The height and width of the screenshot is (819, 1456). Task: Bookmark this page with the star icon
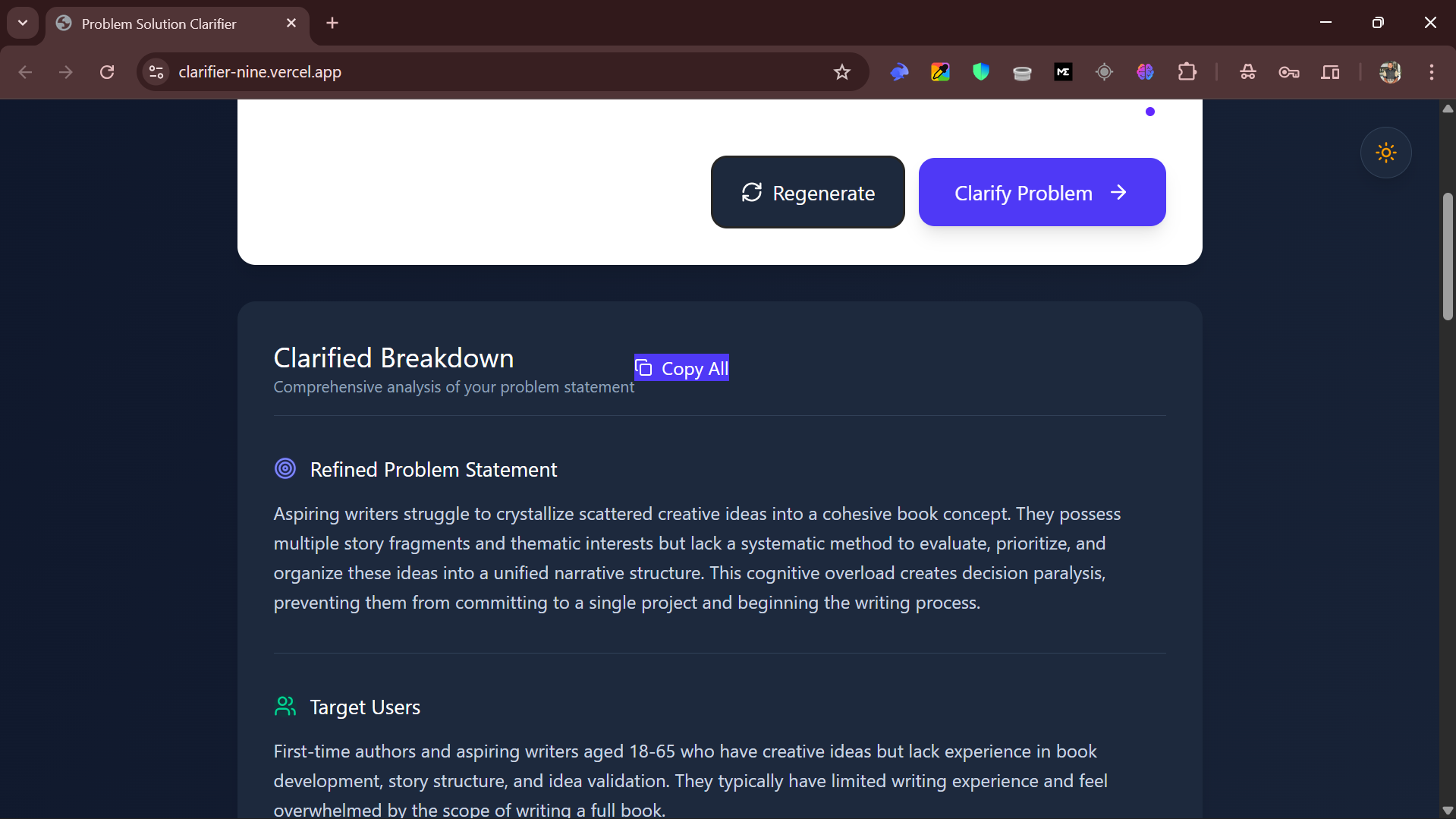point(841,72)
